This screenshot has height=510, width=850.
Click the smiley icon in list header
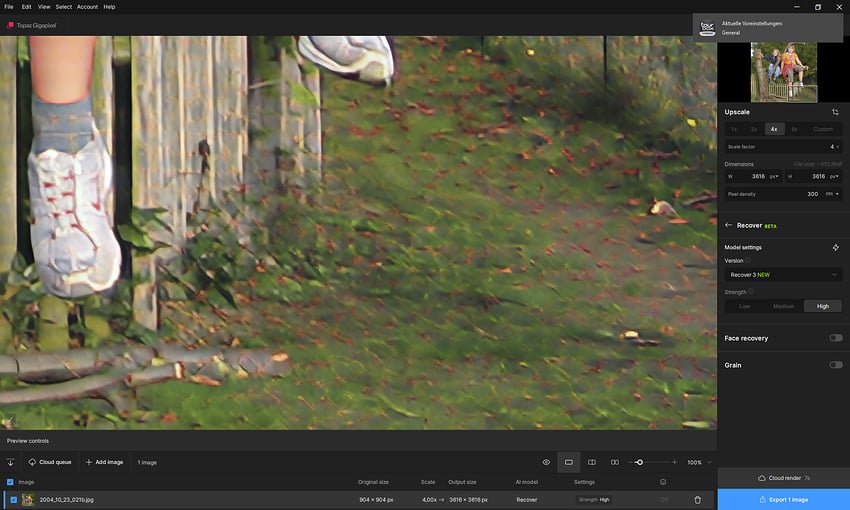[663, 482]
